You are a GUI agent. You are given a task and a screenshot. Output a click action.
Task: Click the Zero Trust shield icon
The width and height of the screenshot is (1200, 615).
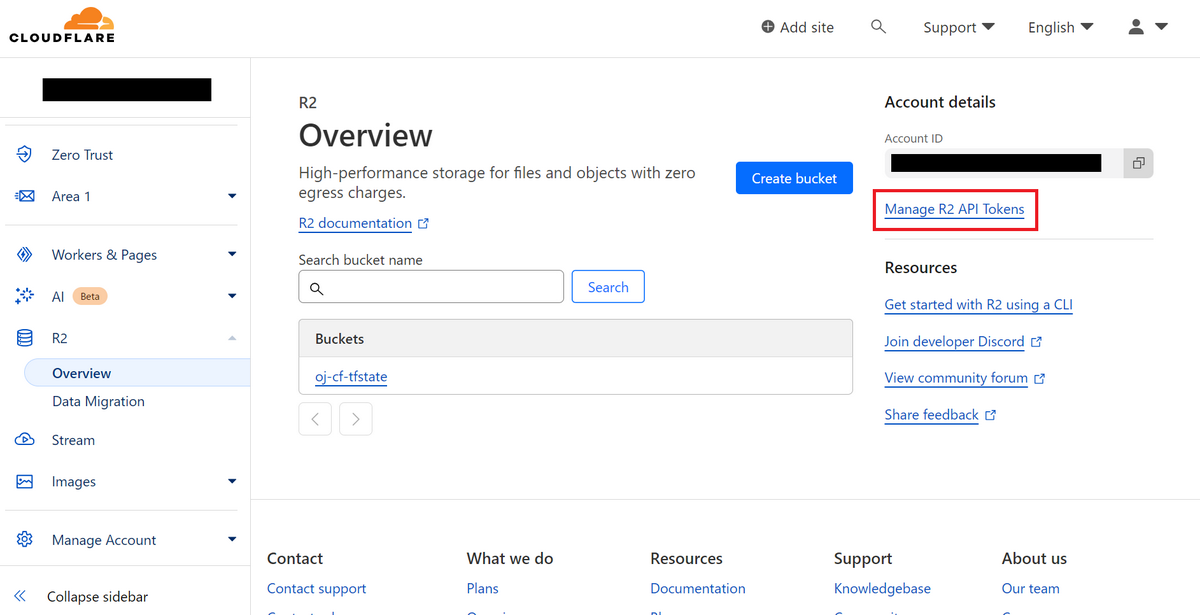(25, 155)
